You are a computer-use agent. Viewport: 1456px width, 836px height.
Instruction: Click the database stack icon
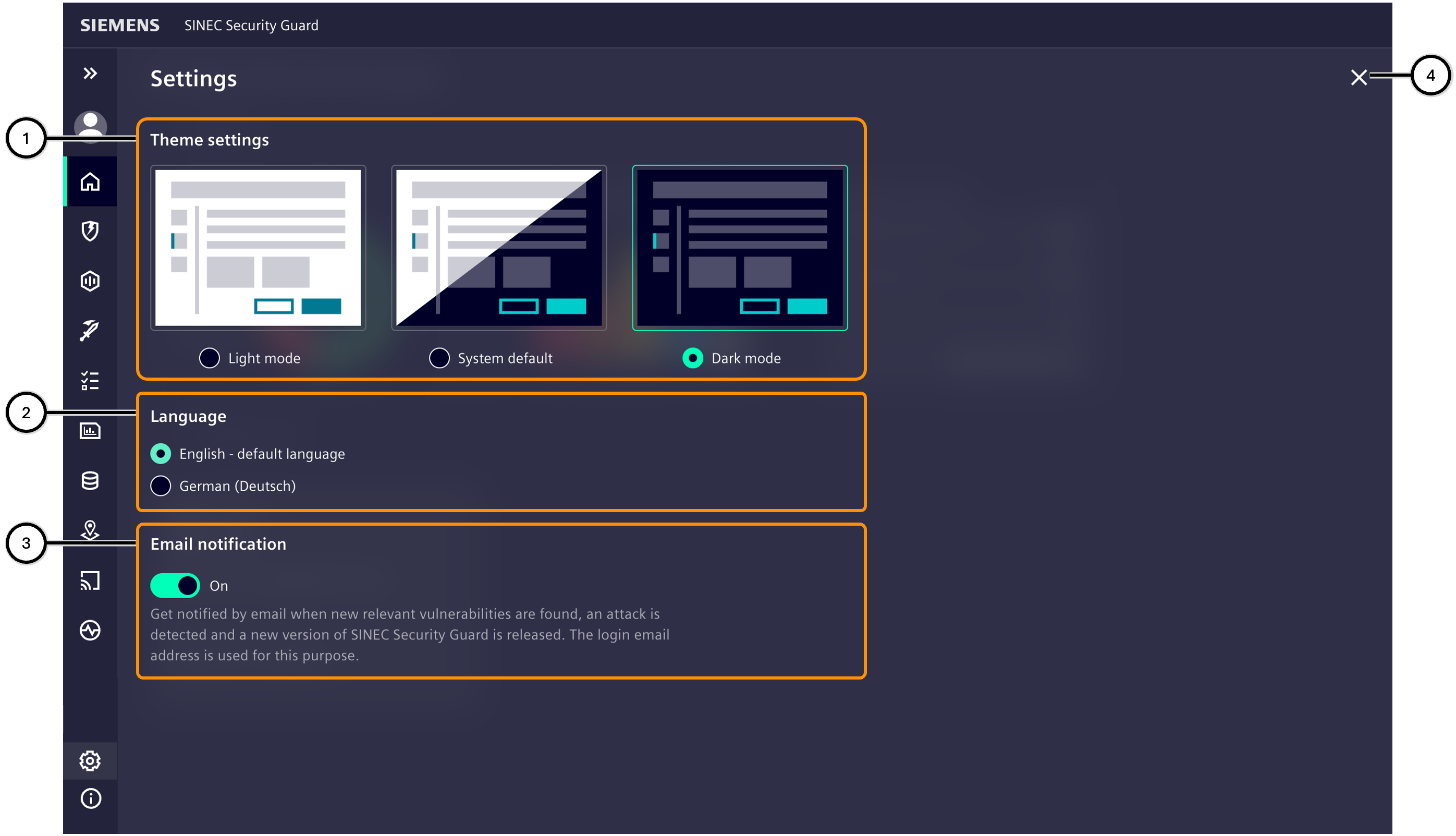coord(90,481)
